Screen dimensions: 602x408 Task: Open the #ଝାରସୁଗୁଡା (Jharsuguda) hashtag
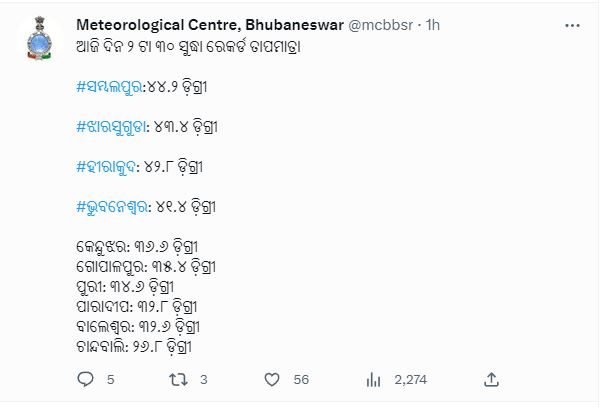click(112, 128)
